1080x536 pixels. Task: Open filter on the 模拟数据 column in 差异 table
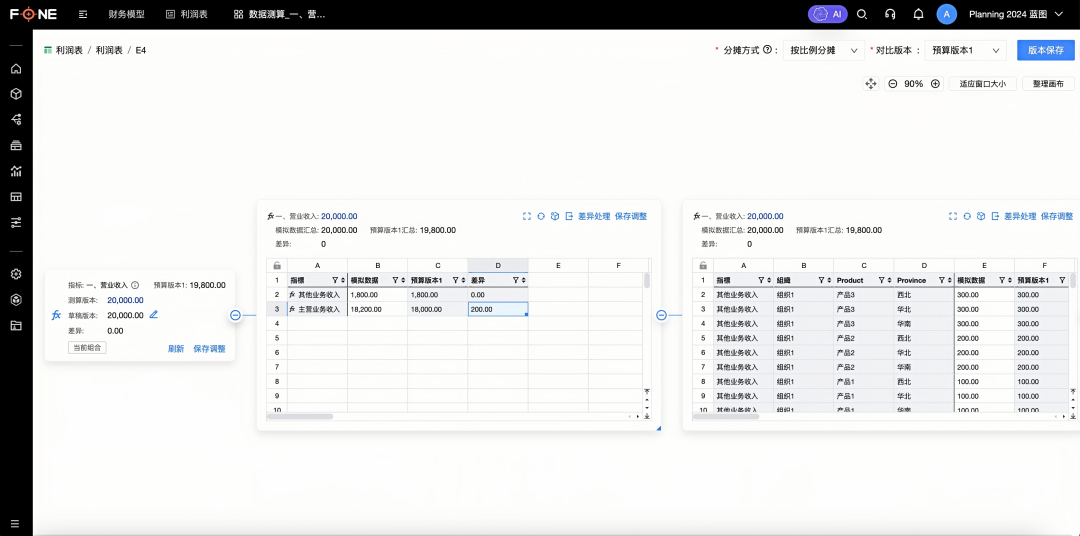[397, 280]
